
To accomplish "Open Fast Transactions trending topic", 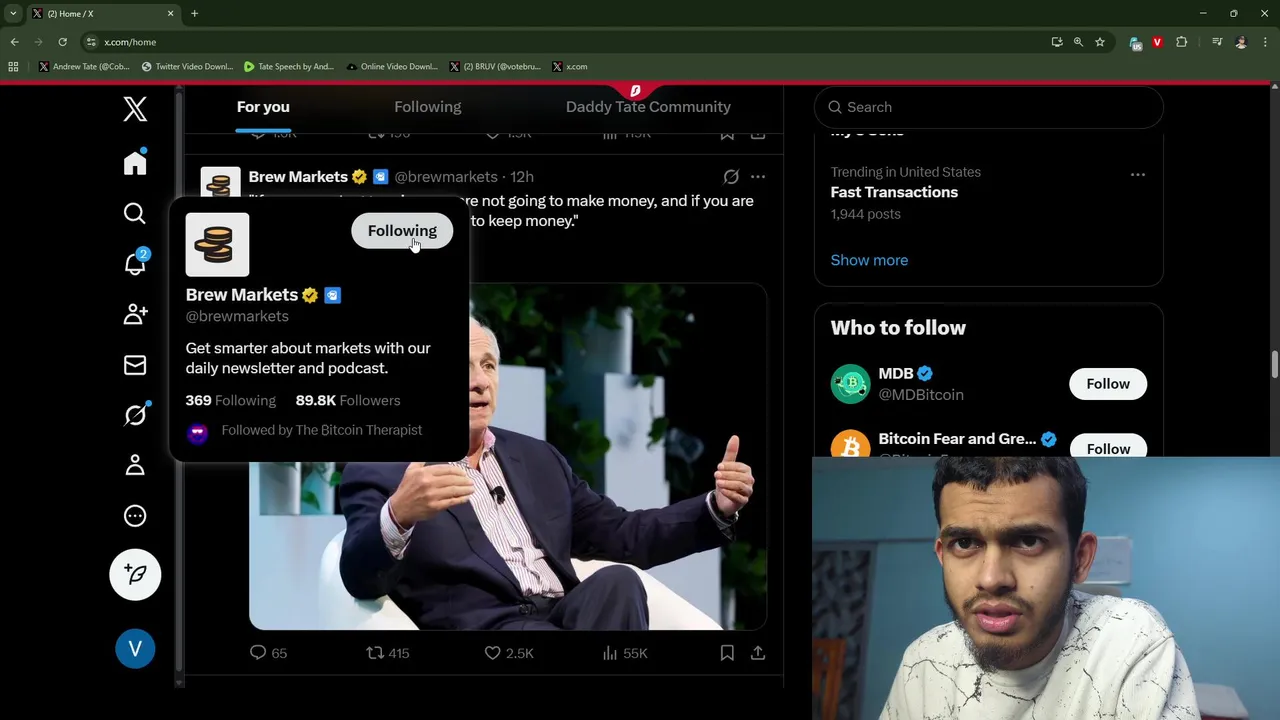I will coord(894,192).
